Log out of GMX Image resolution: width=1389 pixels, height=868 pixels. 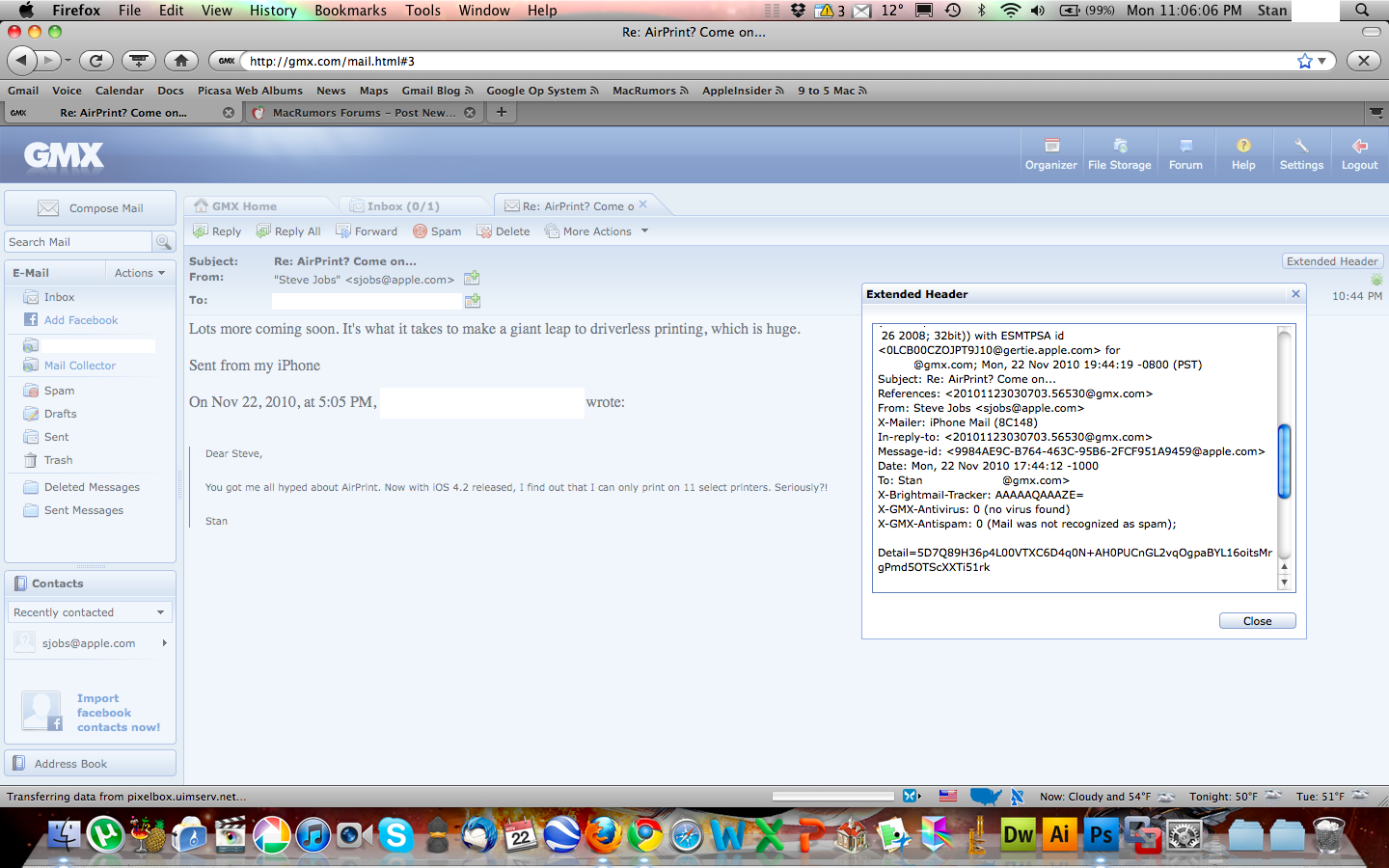click(1359, 154)
